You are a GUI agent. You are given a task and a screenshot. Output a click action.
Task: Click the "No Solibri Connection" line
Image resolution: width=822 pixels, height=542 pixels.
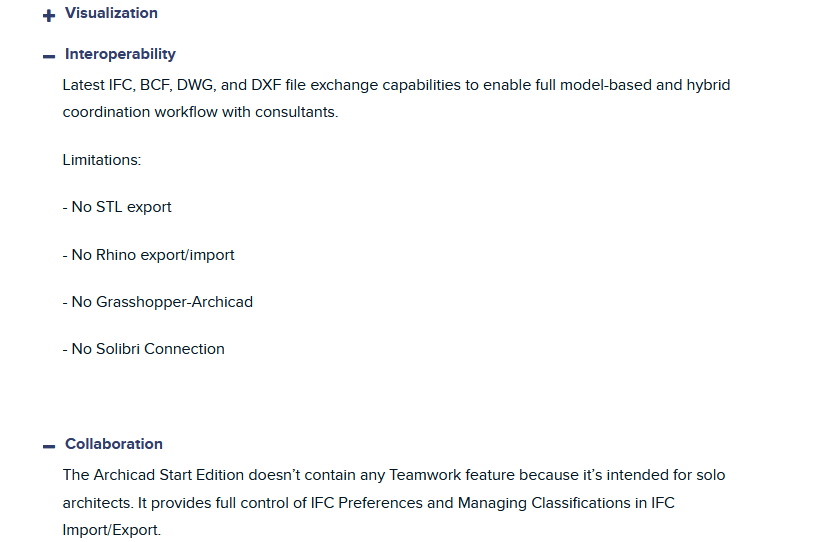click(x=143, y=349)
